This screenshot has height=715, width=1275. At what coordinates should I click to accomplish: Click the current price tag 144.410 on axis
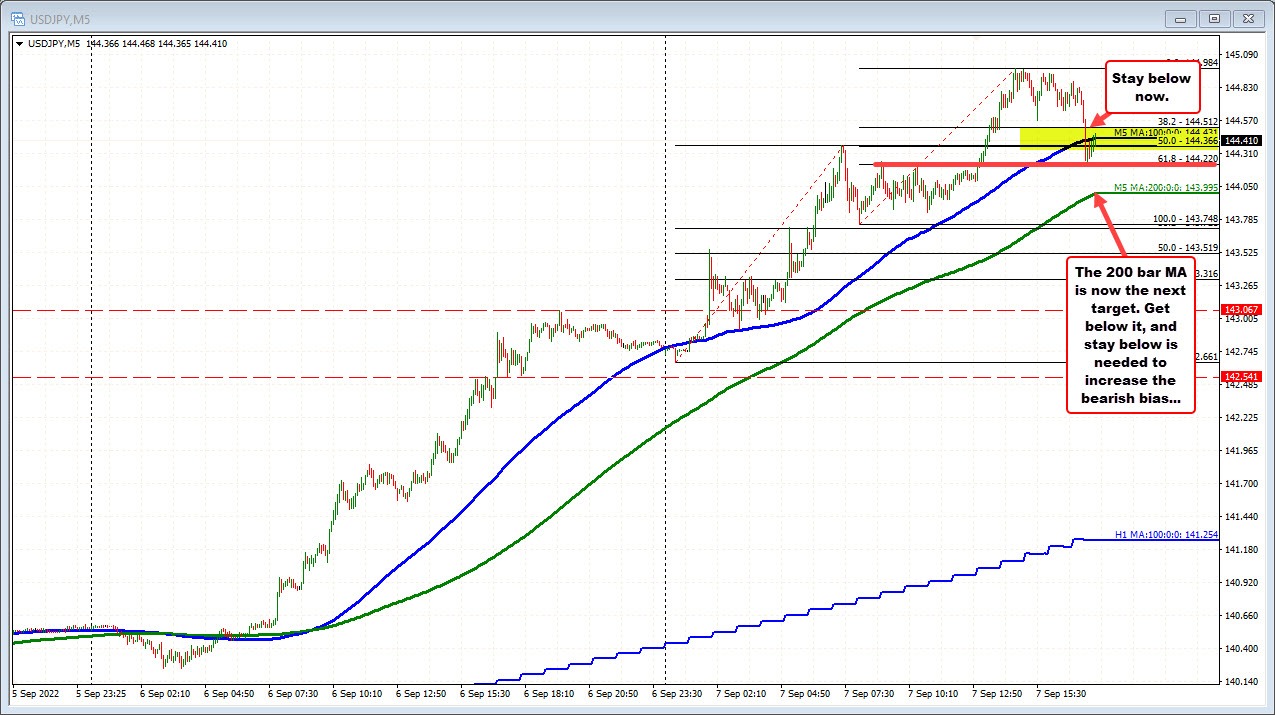pyautogui.click(x=1240, y=141)
